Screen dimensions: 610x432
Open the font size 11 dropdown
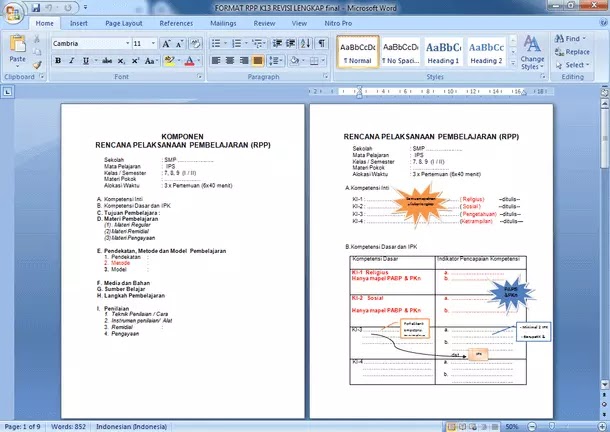(x=153, y=44)
